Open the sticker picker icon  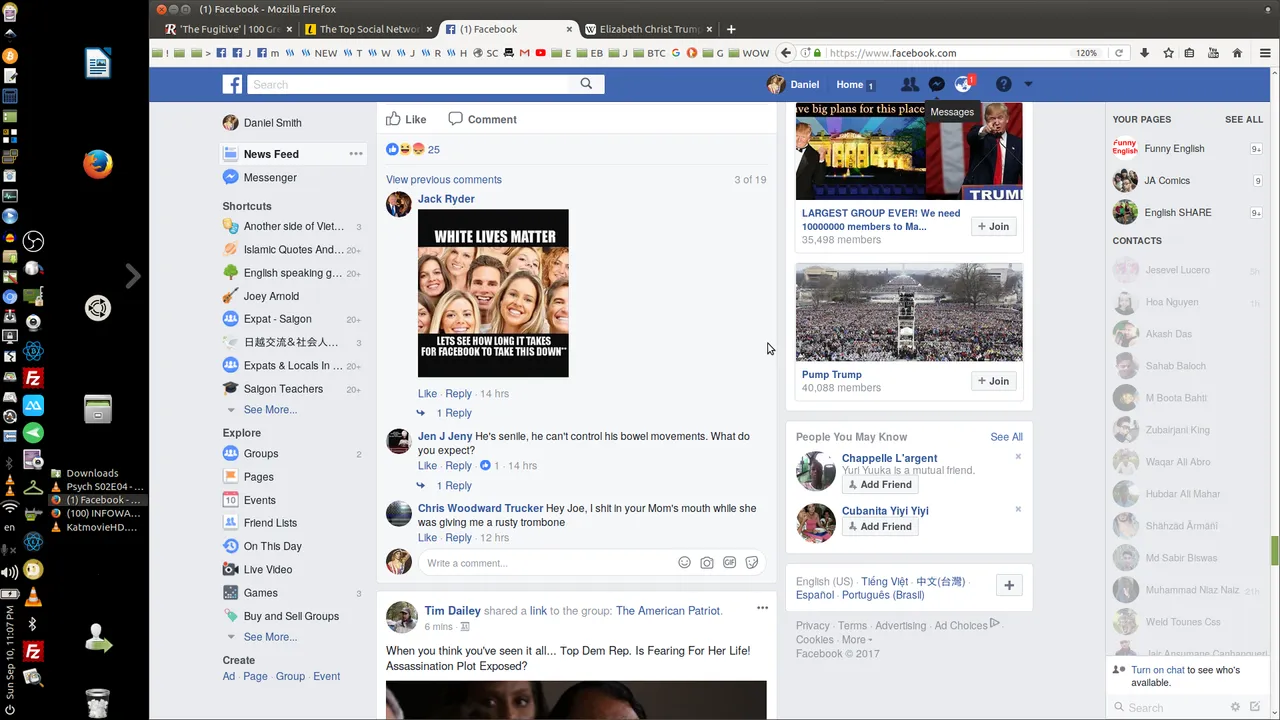tap(752, 563)
